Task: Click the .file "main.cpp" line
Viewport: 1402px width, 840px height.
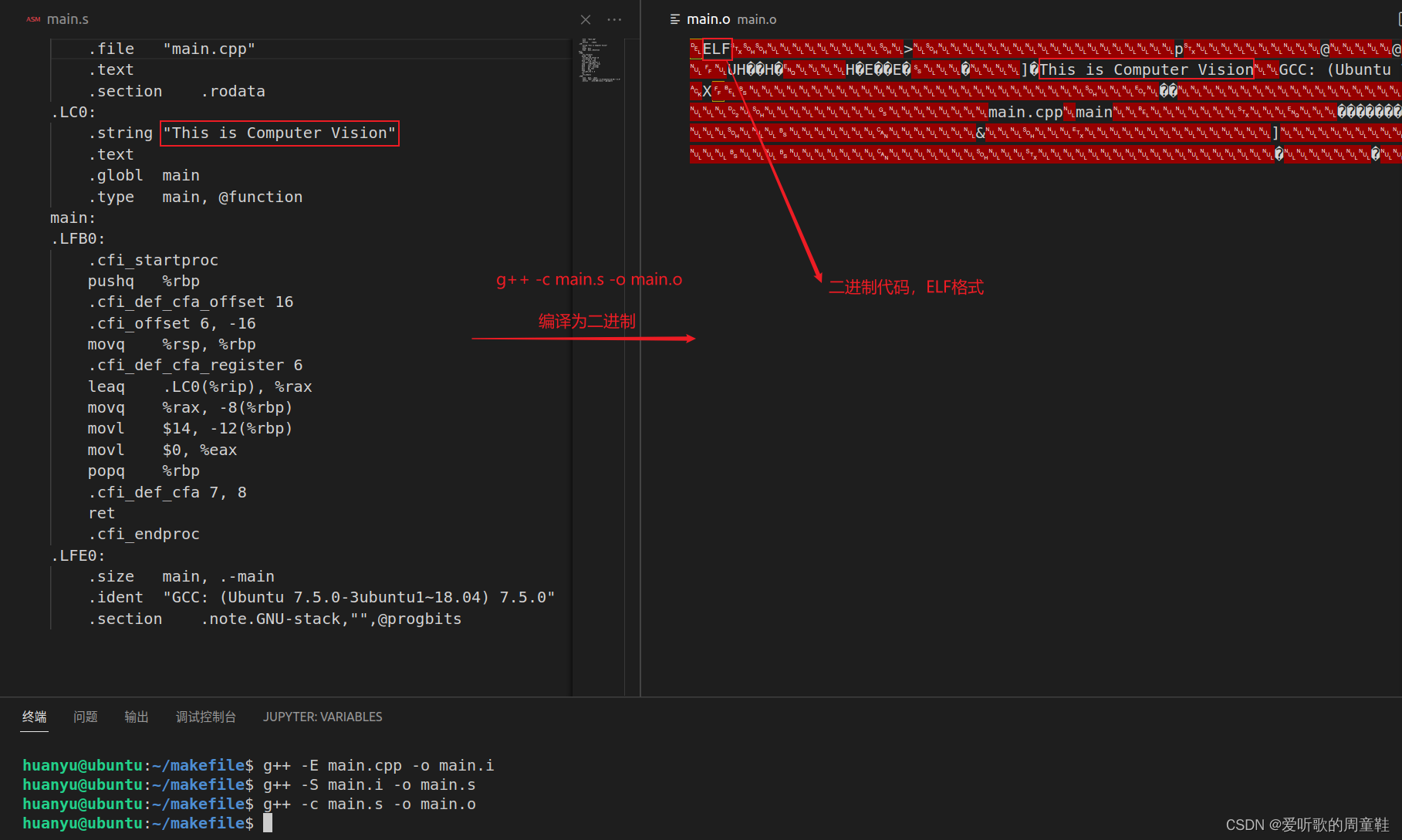Action: (171, 49)
